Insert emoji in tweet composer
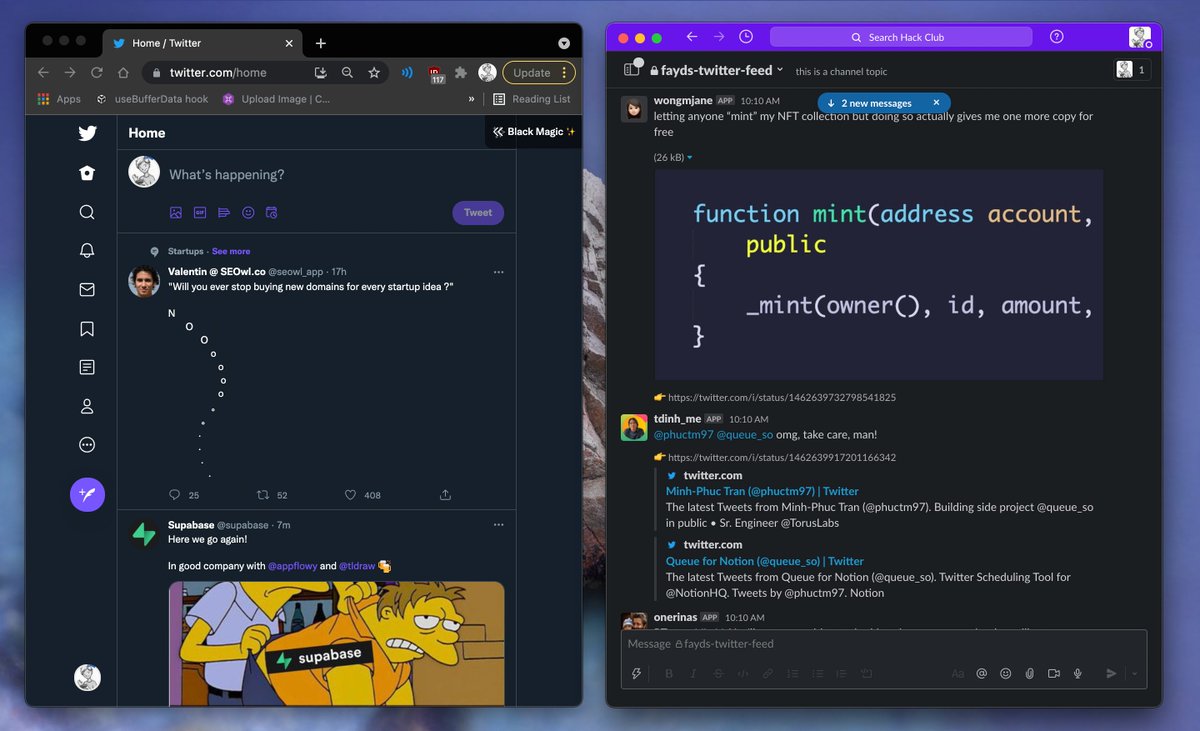This screenshot has height=731, width=1200. coord(248,213)
